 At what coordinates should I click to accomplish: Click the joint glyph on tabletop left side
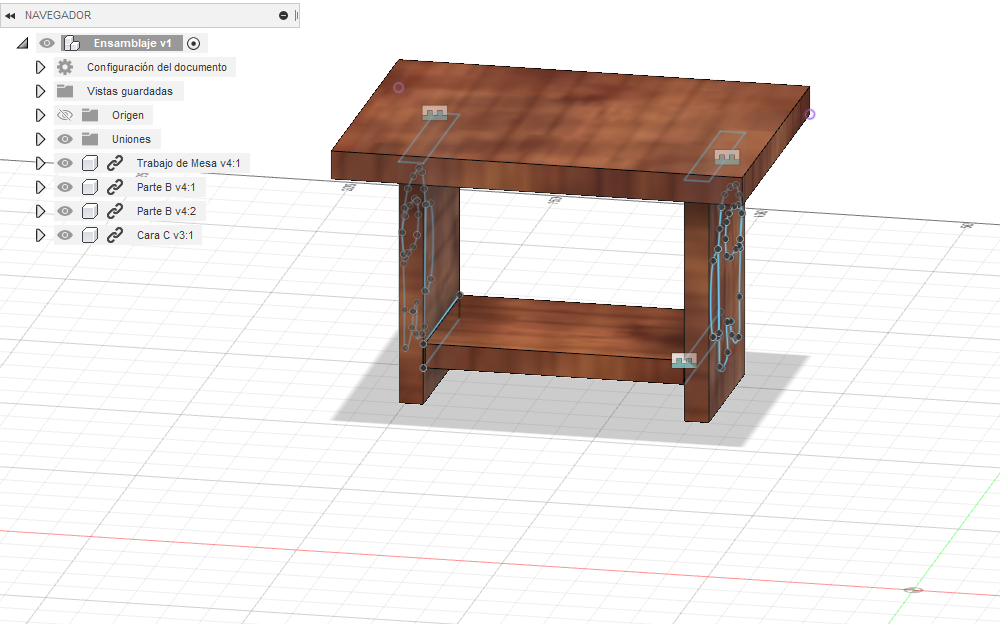(435, 113)
